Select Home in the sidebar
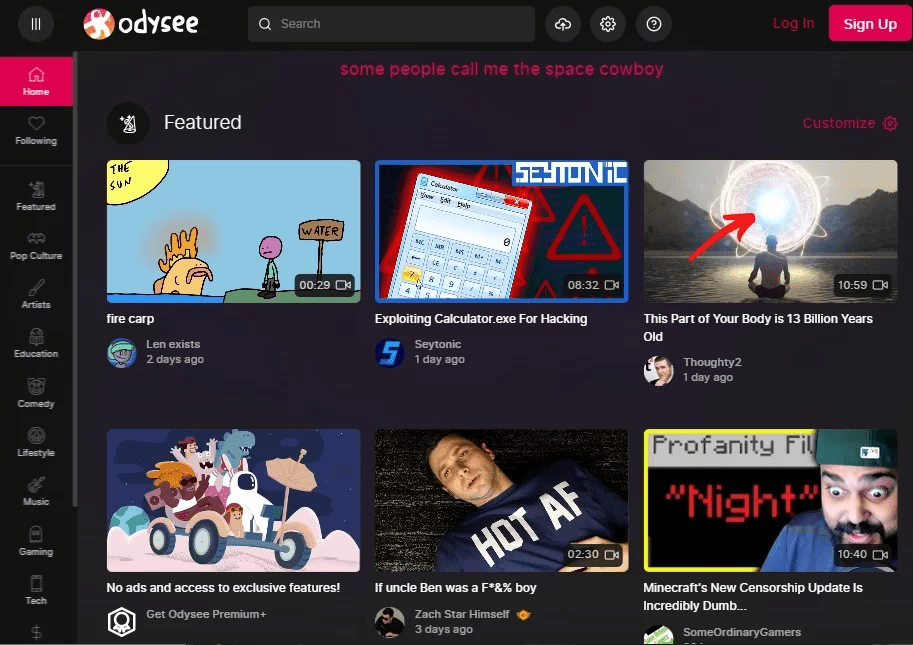Viewport: 913px width, 645px height. (x=36, y=81)
